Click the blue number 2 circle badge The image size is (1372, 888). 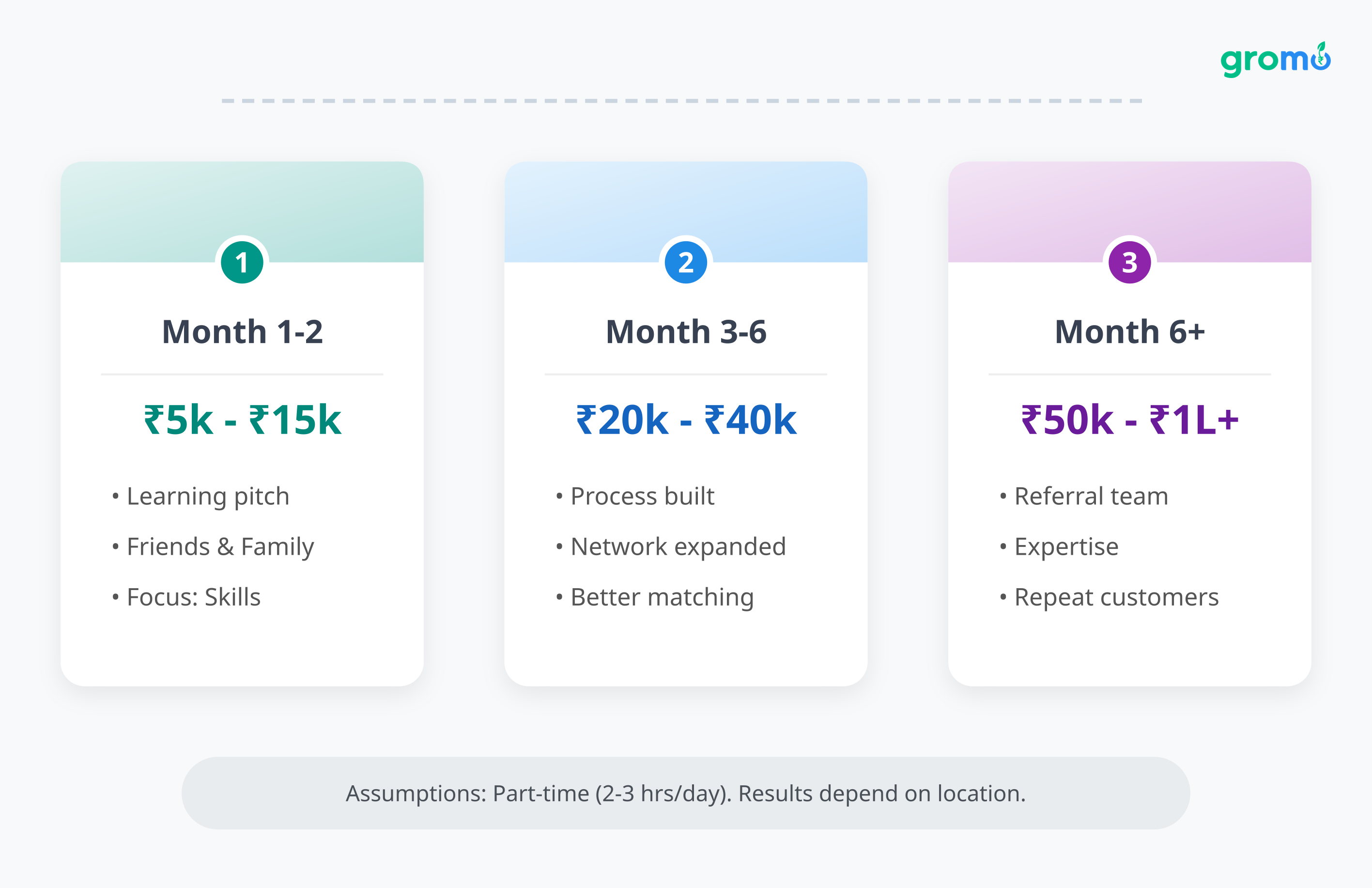[x=685, y=263]
